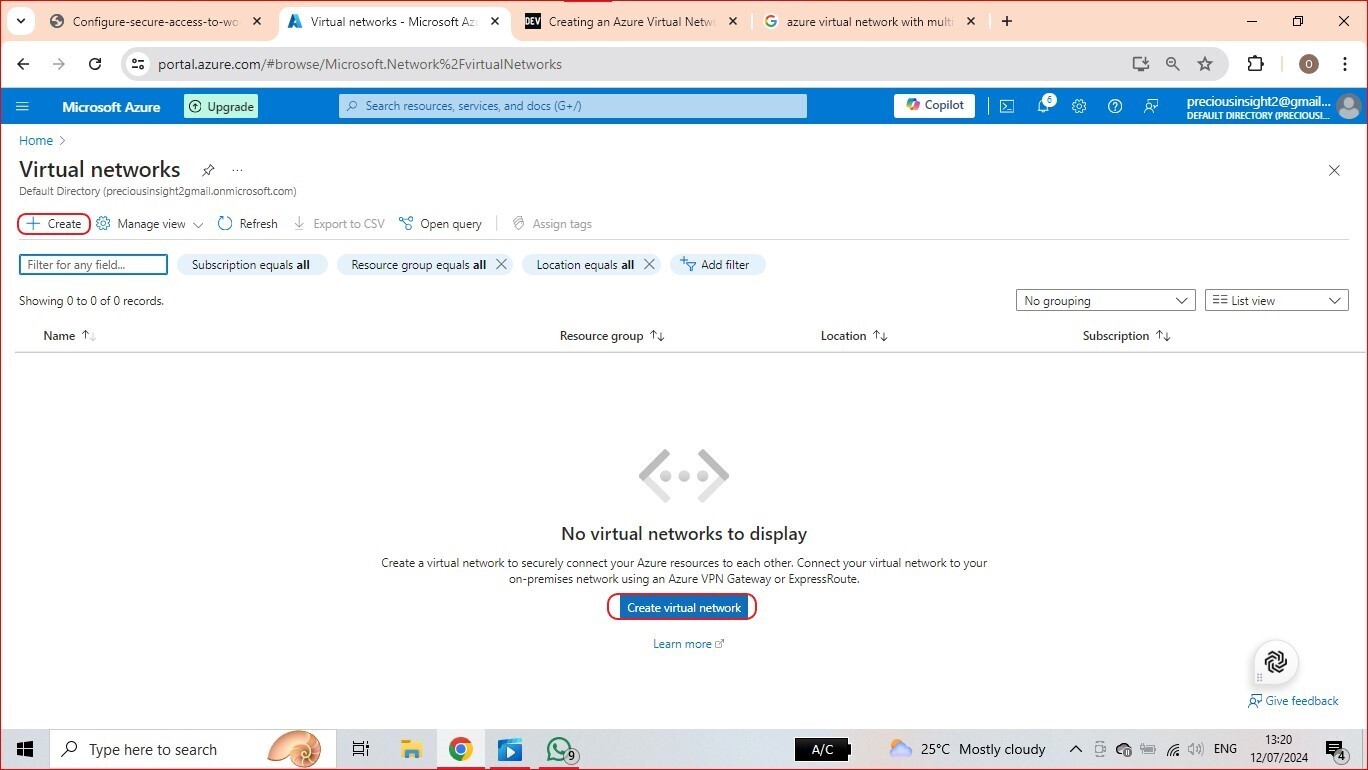Select the Virtual networks - Microsoft Azure tab
The height and width of the screenshot is (770, 1368).
tap(392, 22)
